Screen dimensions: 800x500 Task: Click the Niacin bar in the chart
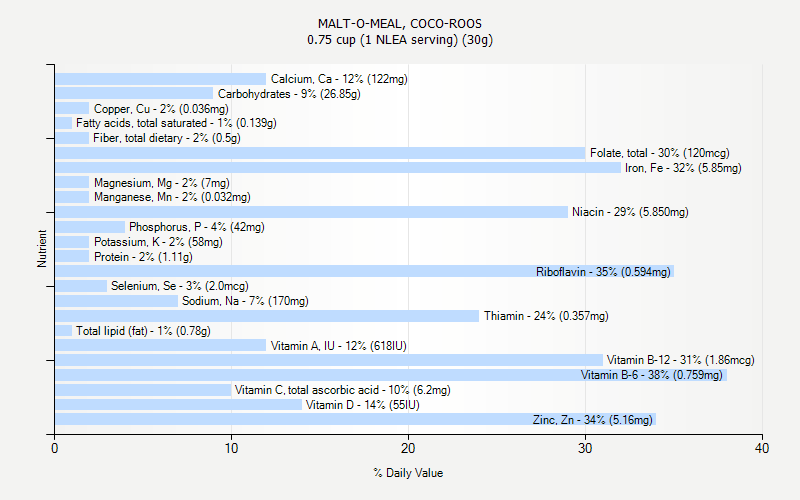coord(311,212)
